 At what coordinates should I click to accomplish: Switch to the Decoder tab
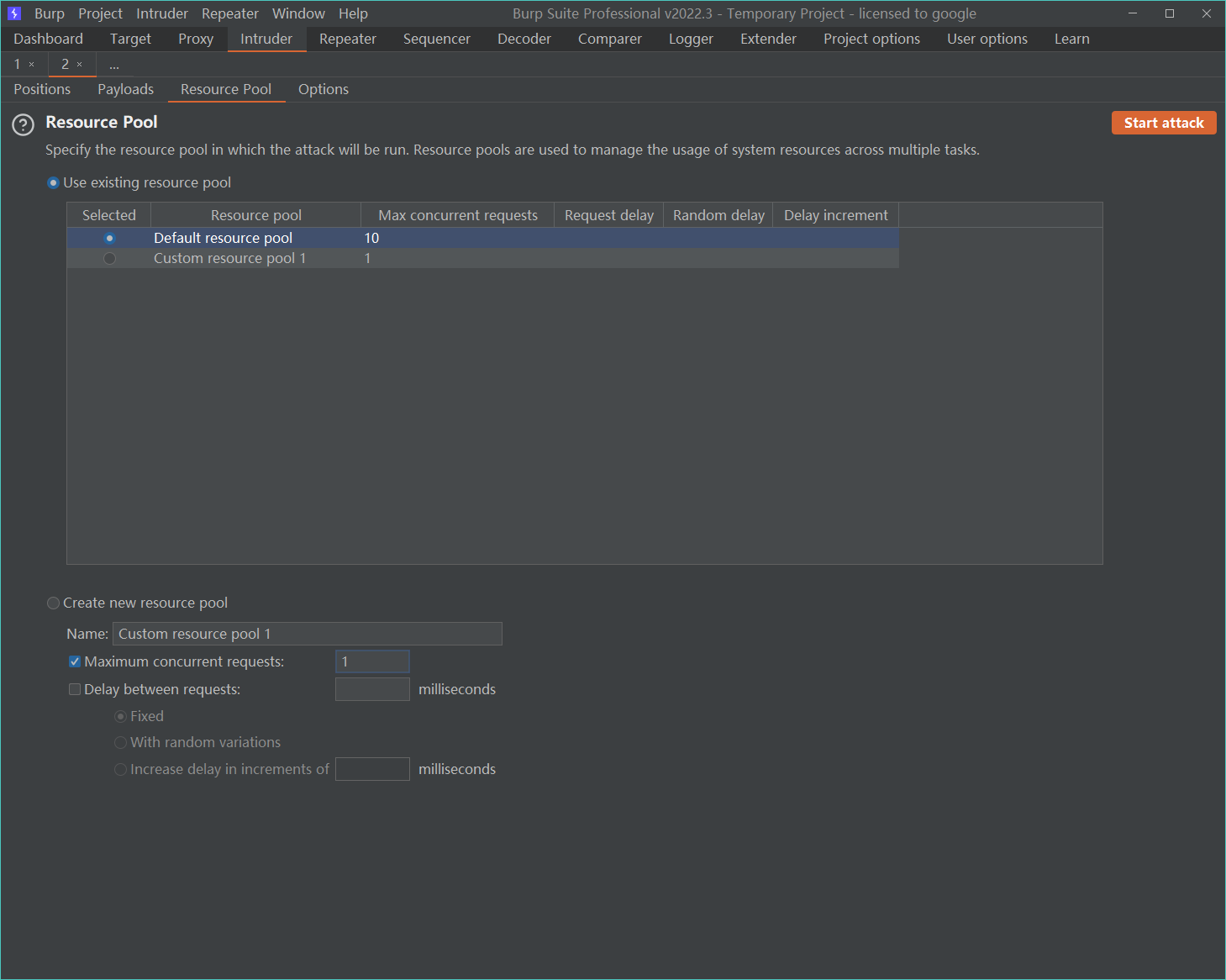pyautogui.click(x=524, y=39)
